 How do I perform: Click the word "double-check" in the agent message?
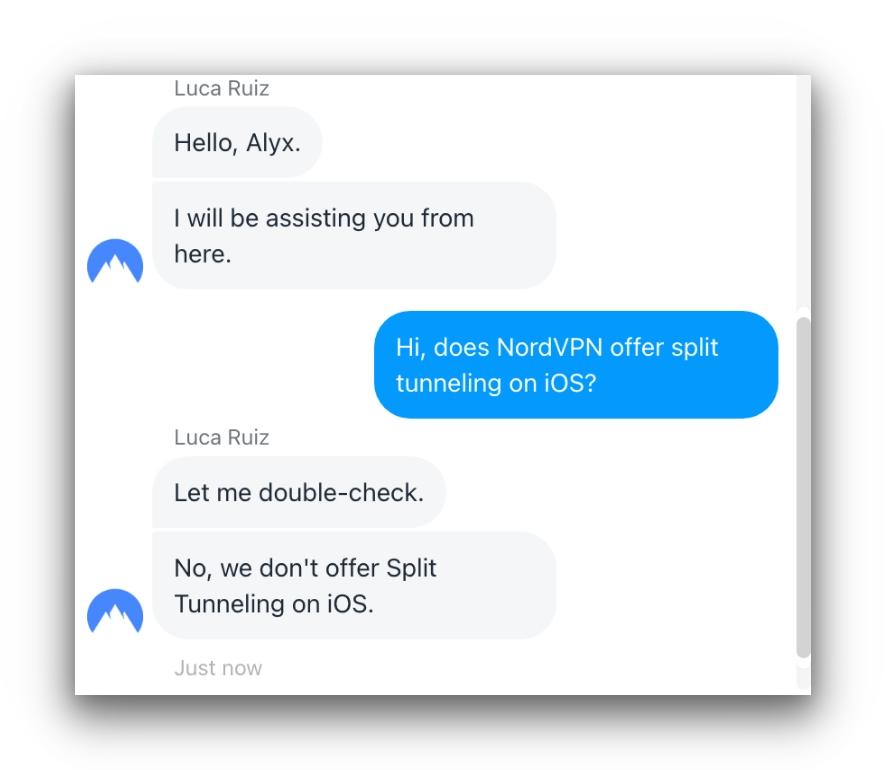[341, 493]
